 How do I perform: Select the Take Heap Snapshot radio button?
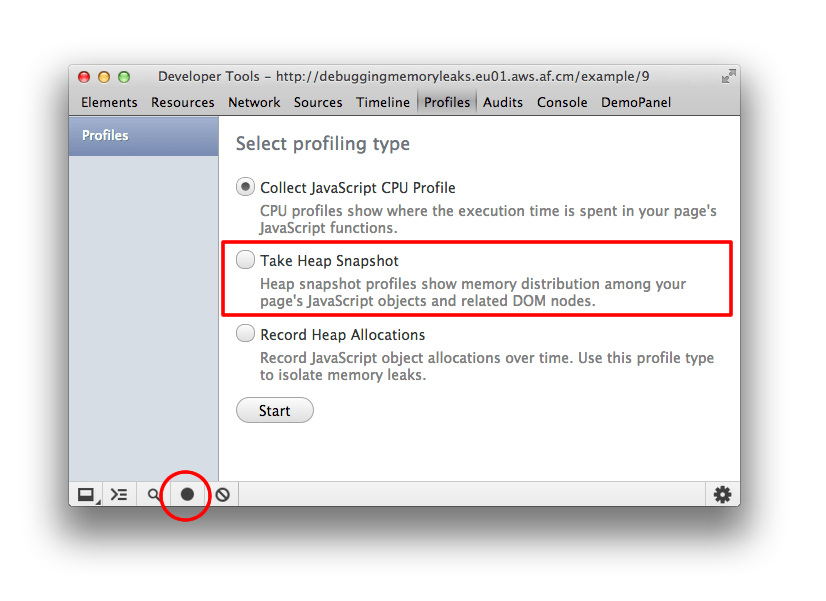(245, 259)
